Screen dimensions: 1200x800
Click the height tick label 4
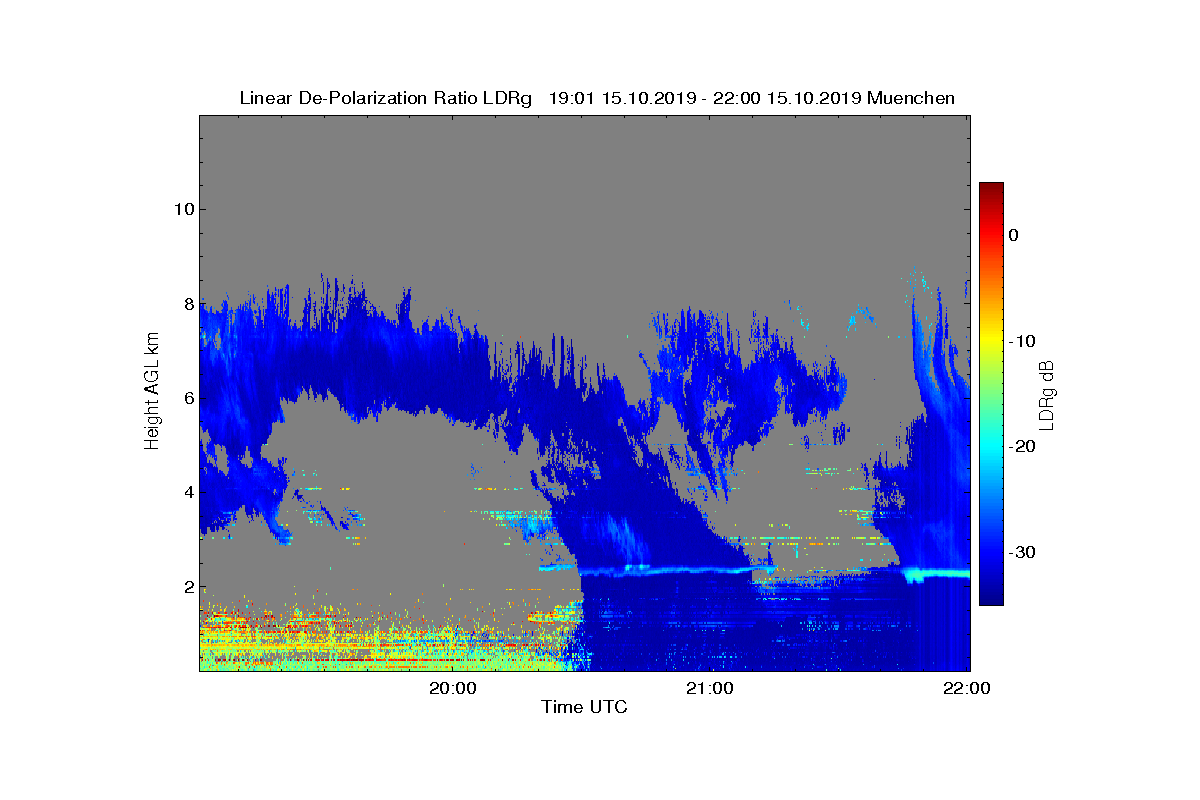tap(188, 492)
